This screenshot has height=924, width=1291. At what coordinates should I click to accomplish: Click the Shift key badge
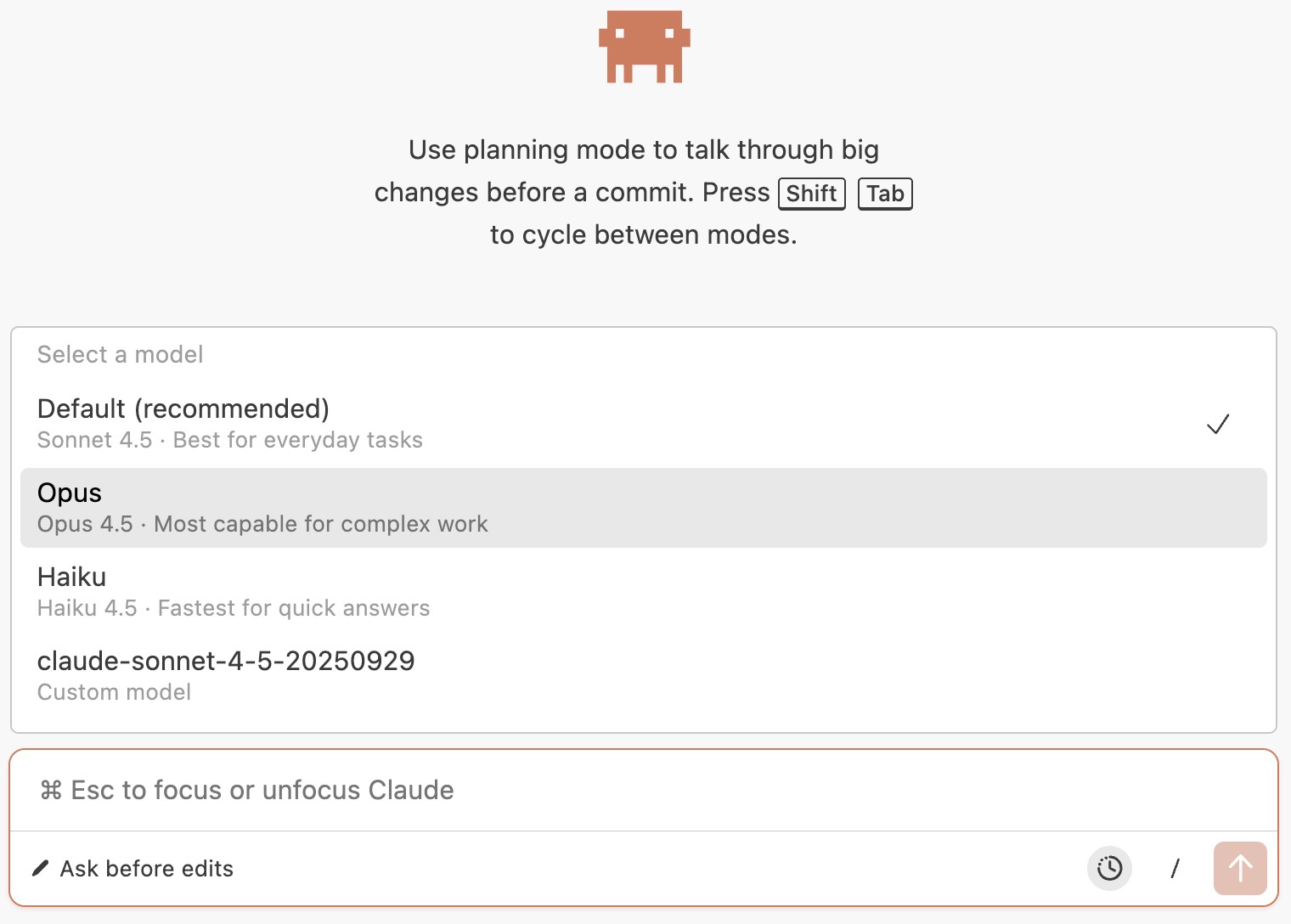(811, 194)
